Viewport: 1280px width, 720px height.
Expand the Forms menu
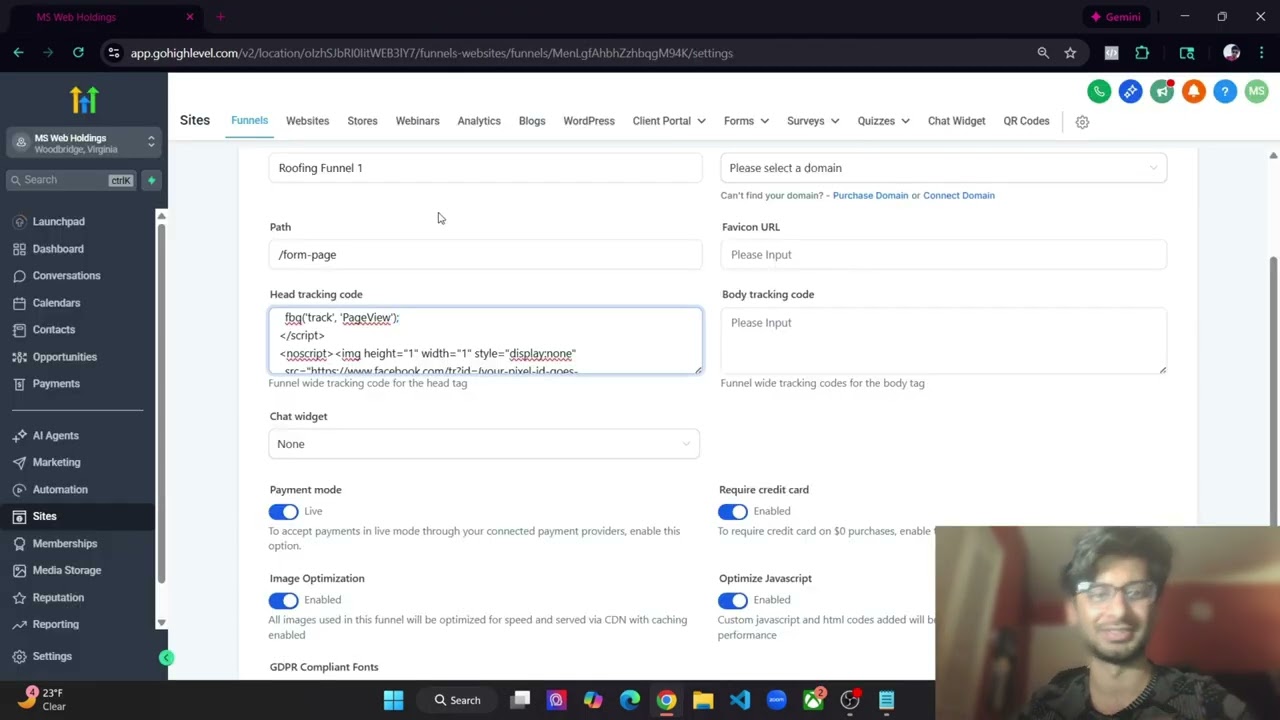click(746, 121)
